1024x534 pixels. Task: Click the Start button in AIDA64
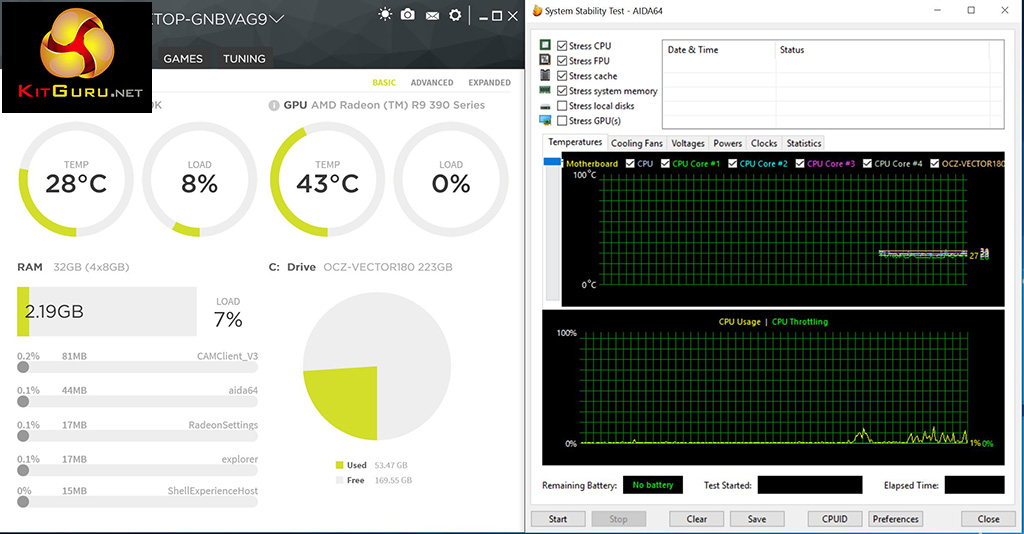(558, 519)
